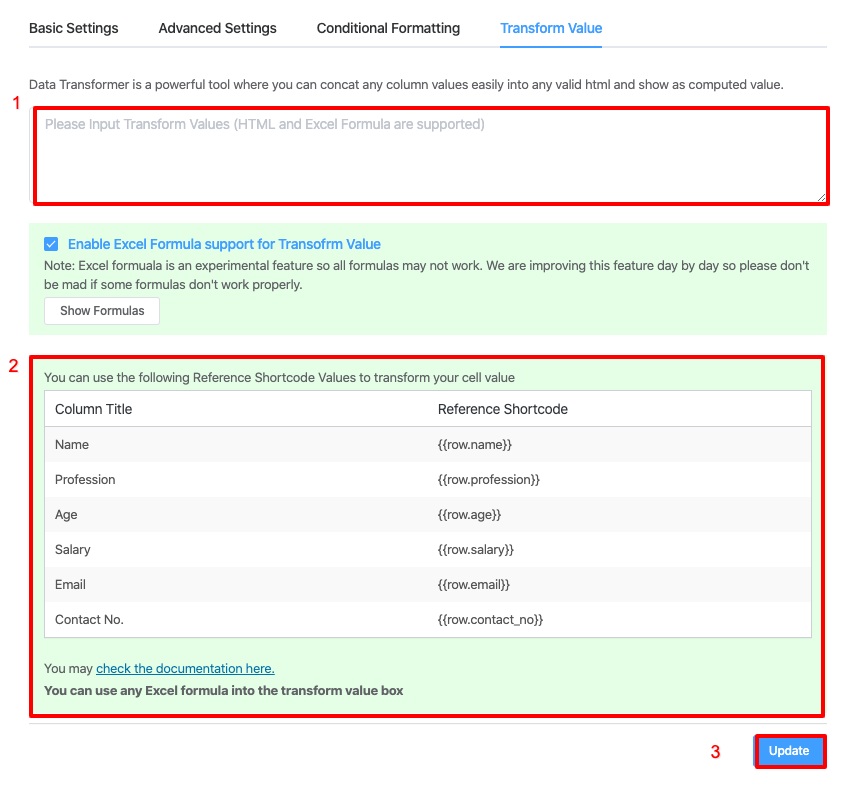The image size is (856, 796).
Task: Go to the Conditional Formatting tab
Action: [388, 28]
